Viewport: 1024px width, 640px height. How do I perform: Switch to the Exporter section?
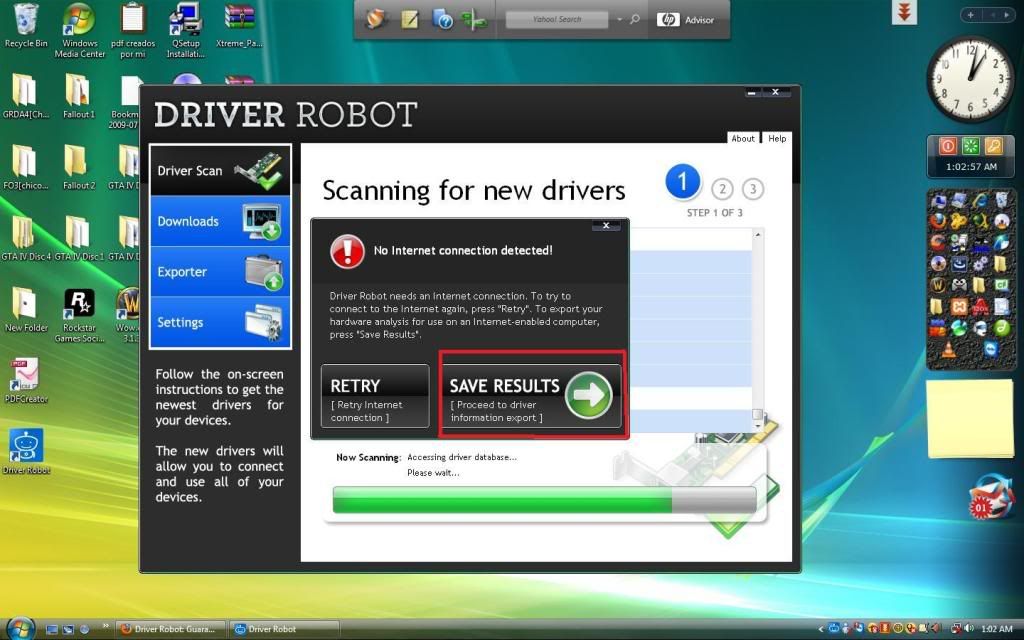[221, 272]
